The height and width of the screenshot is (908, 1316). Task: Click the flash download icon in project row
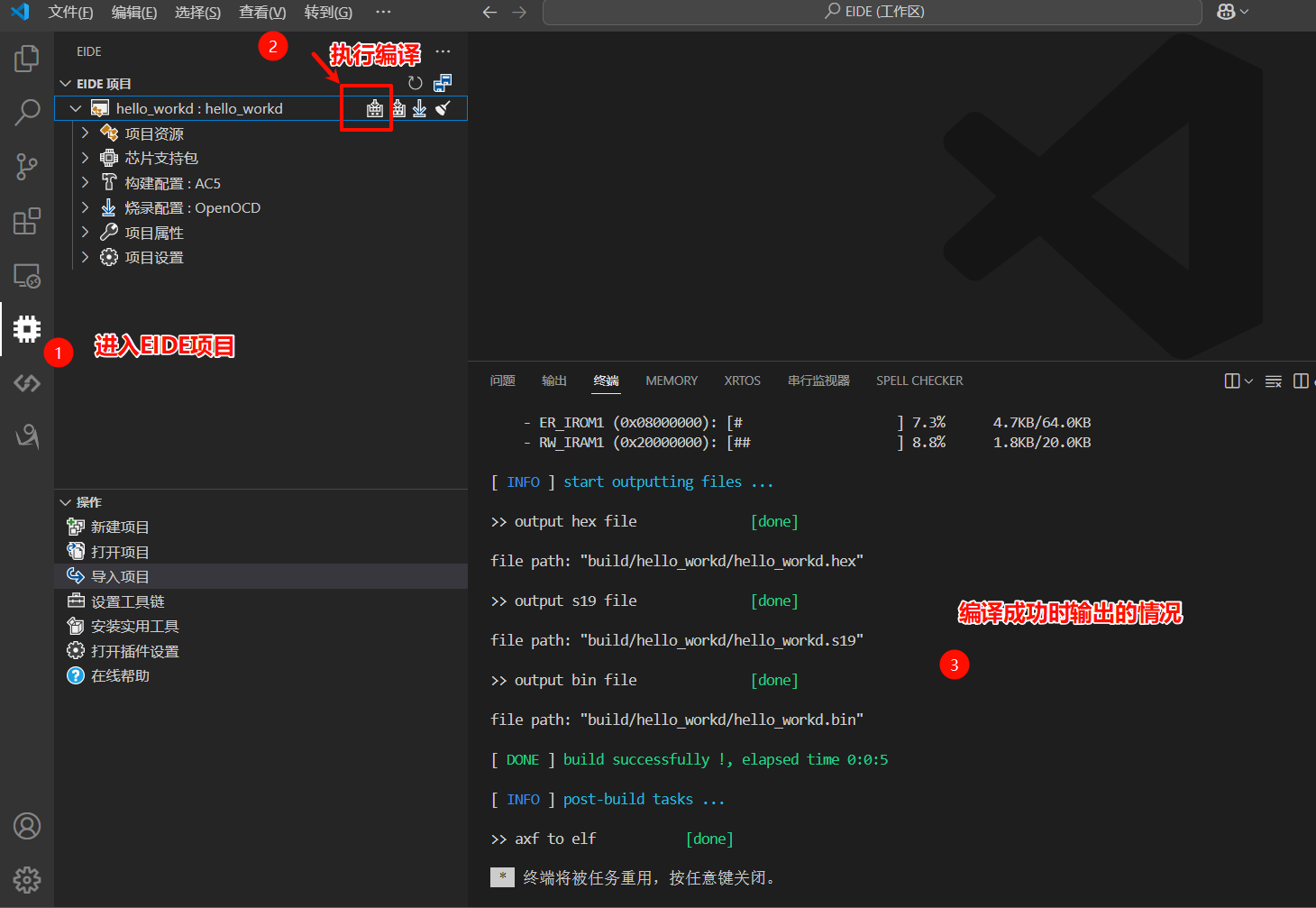(419, 109)
